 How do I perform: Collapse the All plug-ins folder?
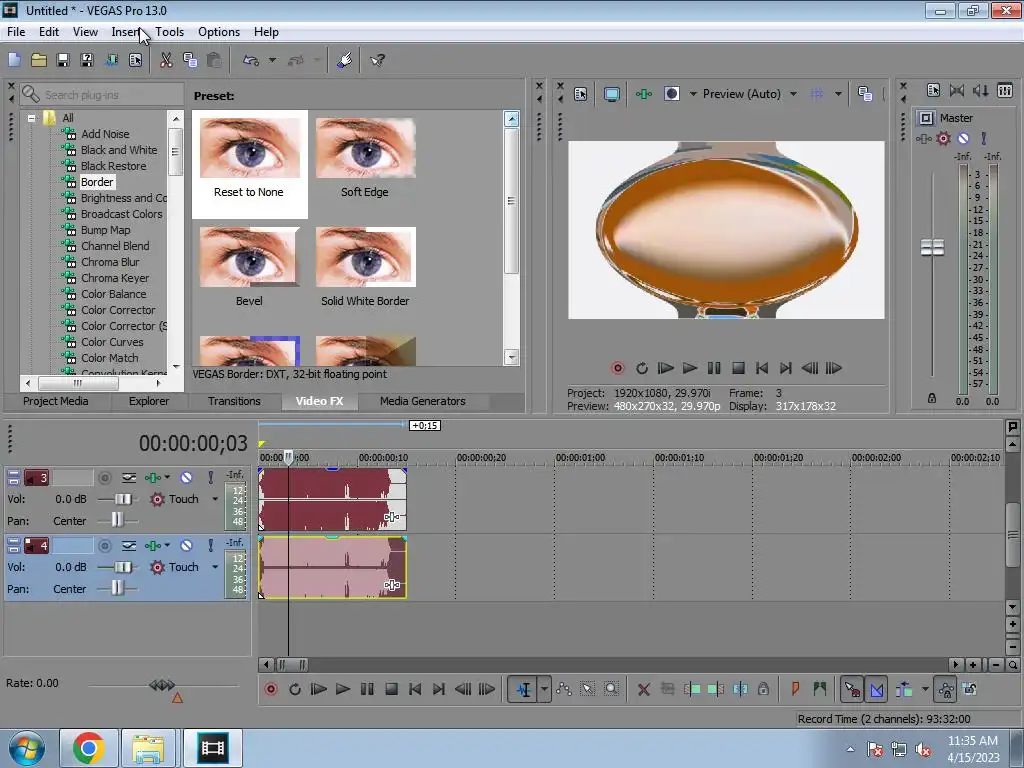31,118
